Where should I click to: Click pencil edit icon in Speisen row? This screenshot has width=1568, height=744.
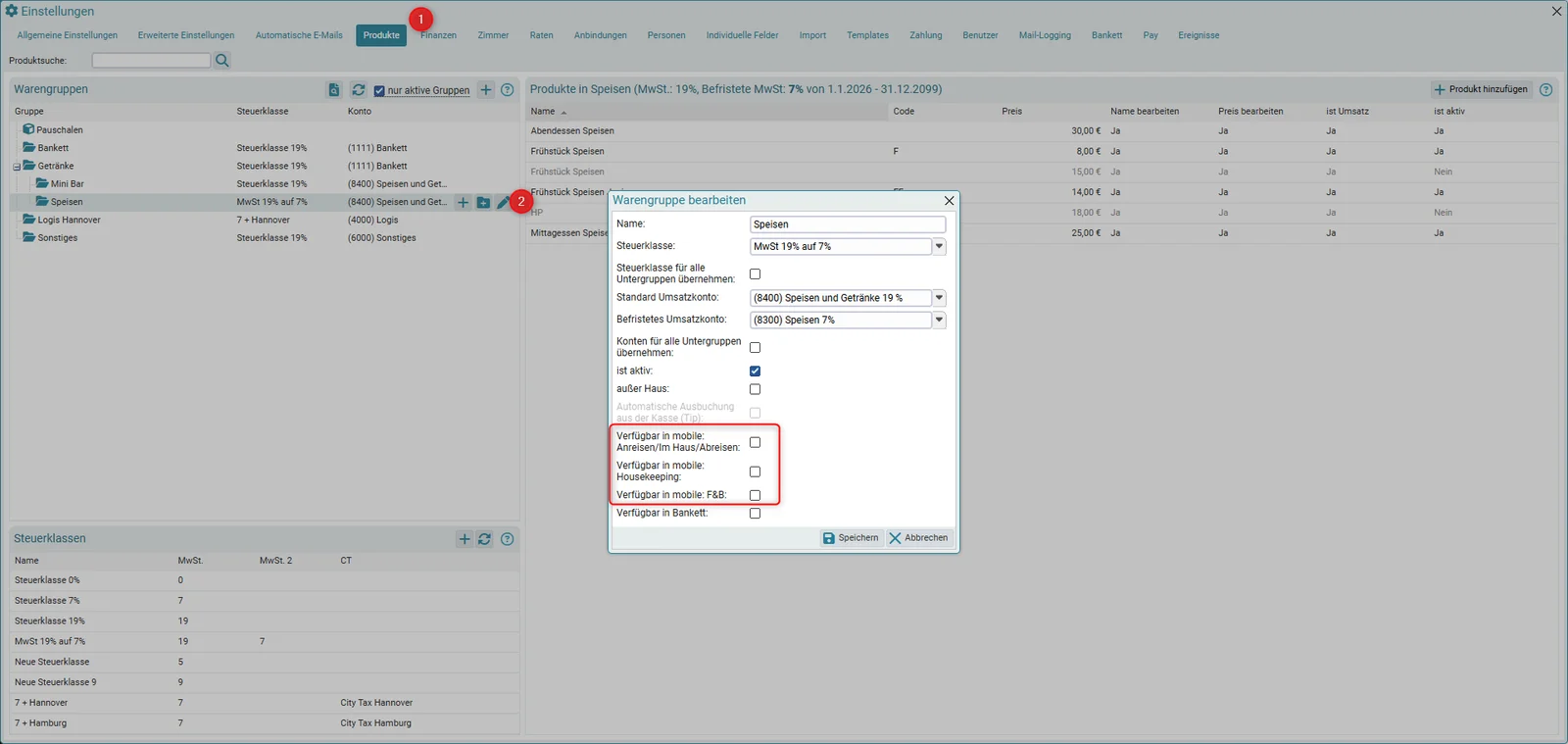tap(503, 202)
